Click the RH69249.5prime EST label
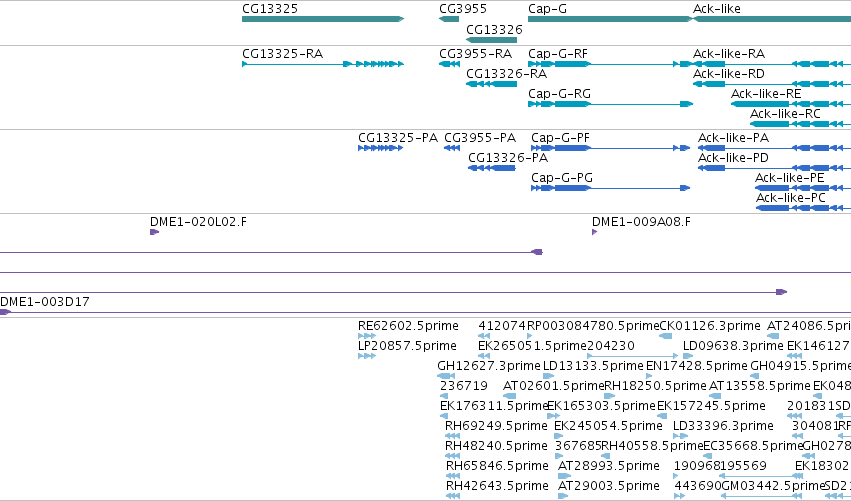The width and height of the screenshot is (851, 501). tap(496, 426)
